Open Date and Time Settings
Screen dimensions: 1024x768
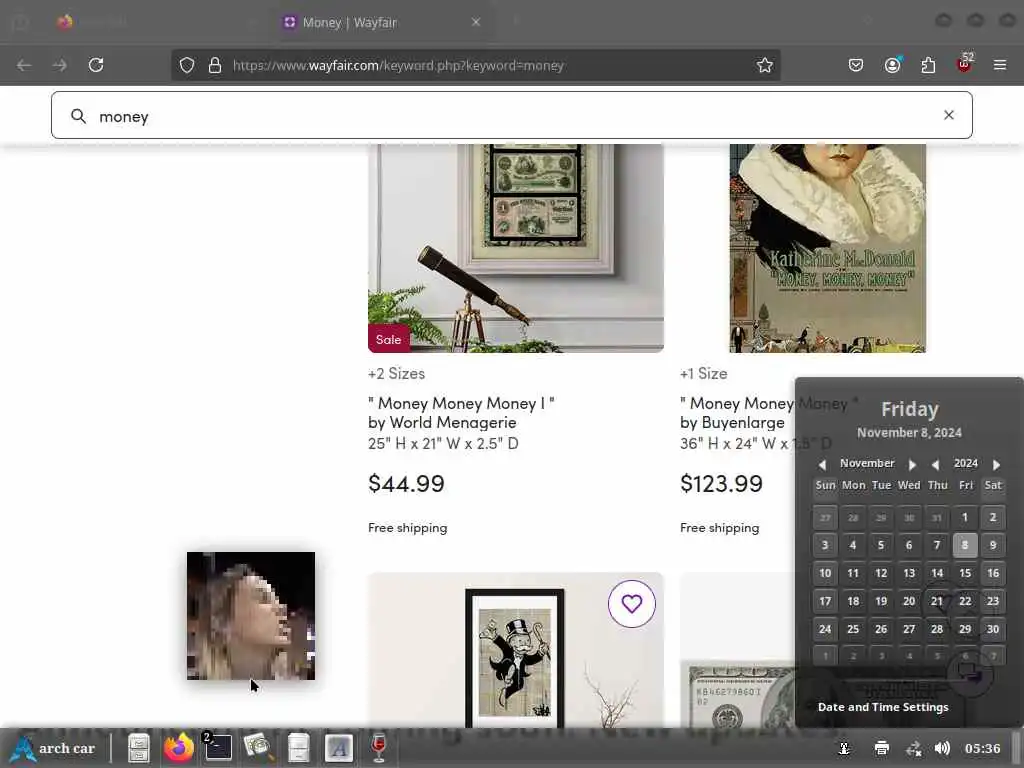tap(883, 707)
